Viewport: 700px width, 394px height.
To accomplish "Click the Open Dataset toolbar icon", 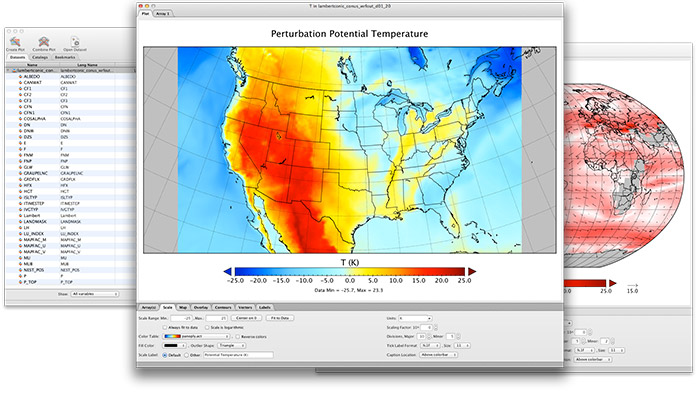I will [75, 42].
